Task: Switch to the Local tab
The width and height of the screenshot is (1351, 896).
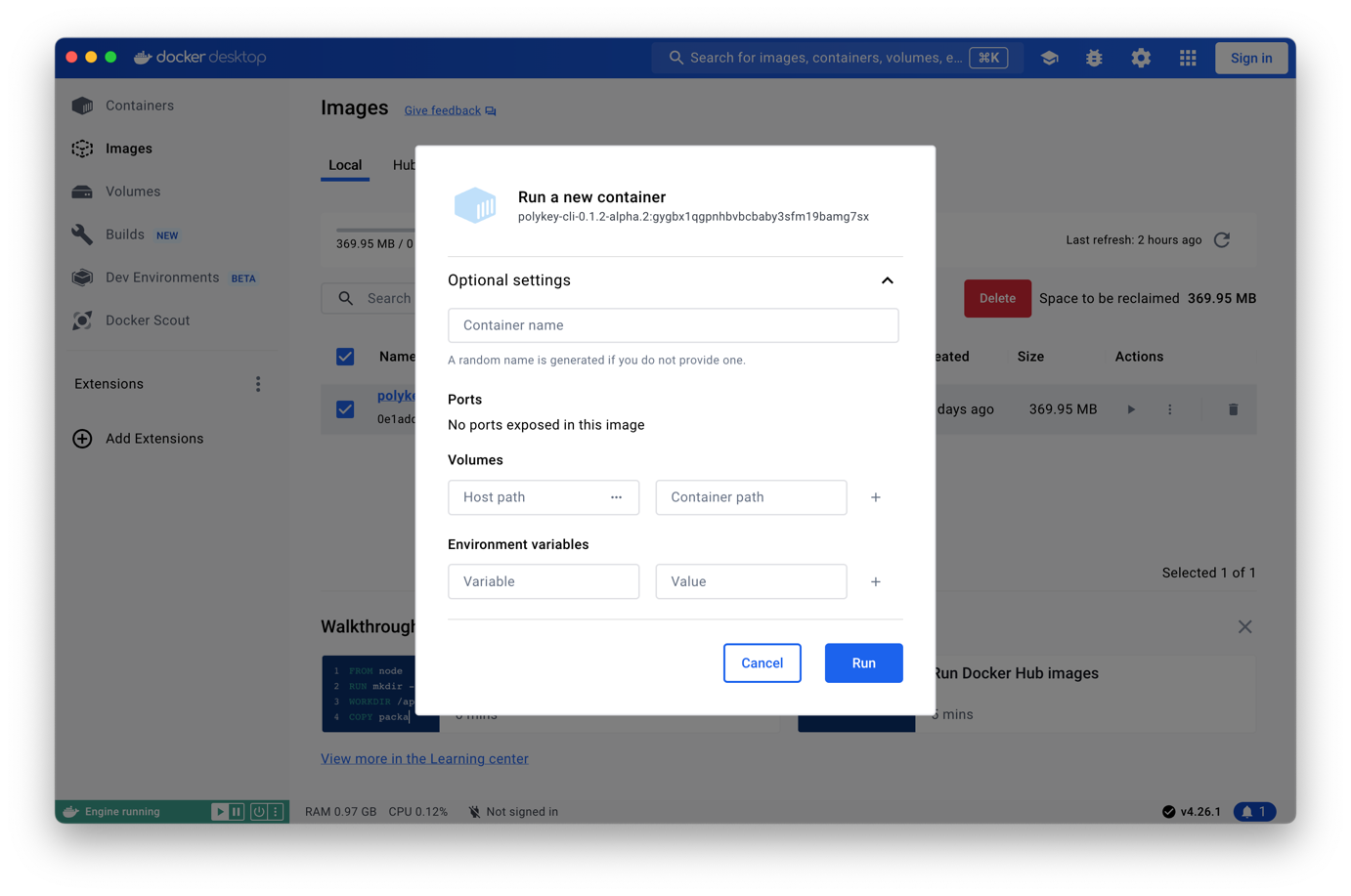Action: click(345, 165)
